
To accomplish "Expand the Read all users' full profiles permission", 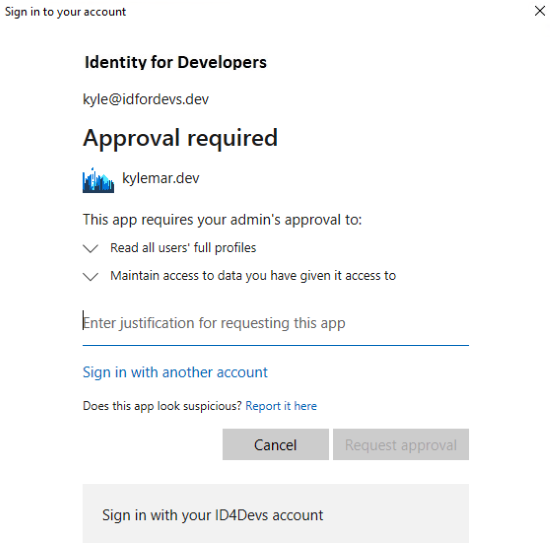I will pos(90,248).
